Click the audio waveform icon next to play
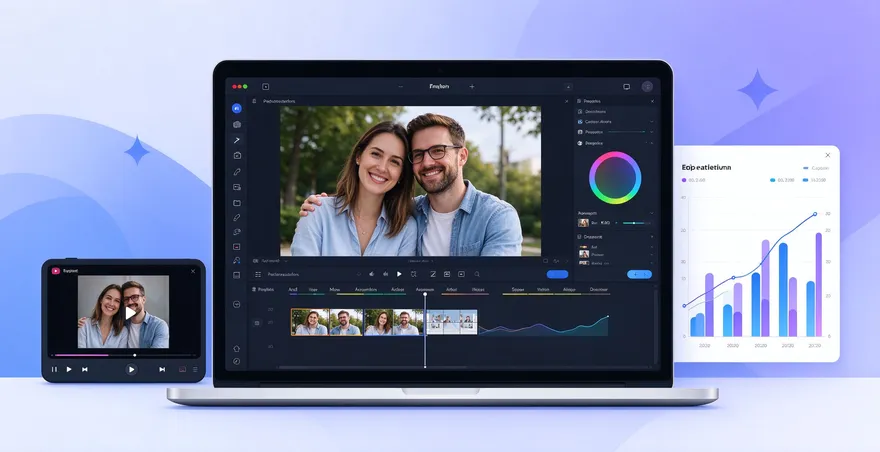The height and width of the screenshot is (452, 880). tap(385, 274)
